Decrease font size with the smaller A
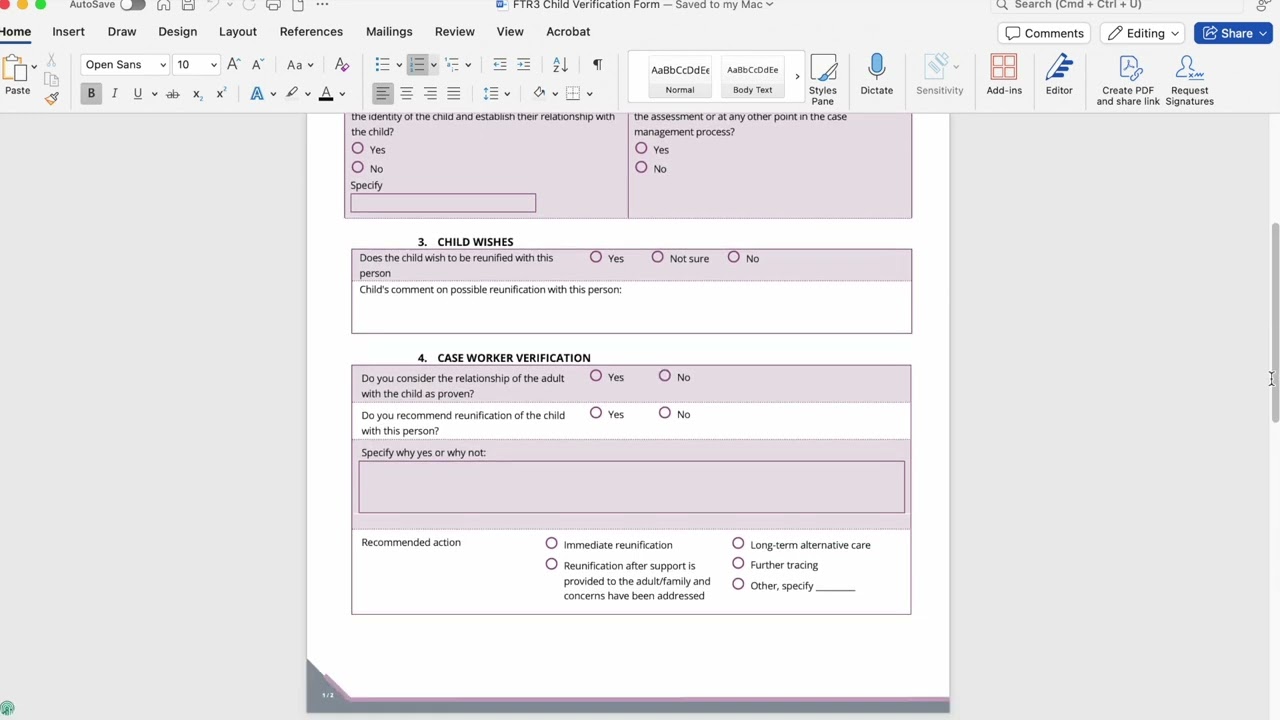The image size is (1280, 720). pyautogui.click(x=257, y=64)
